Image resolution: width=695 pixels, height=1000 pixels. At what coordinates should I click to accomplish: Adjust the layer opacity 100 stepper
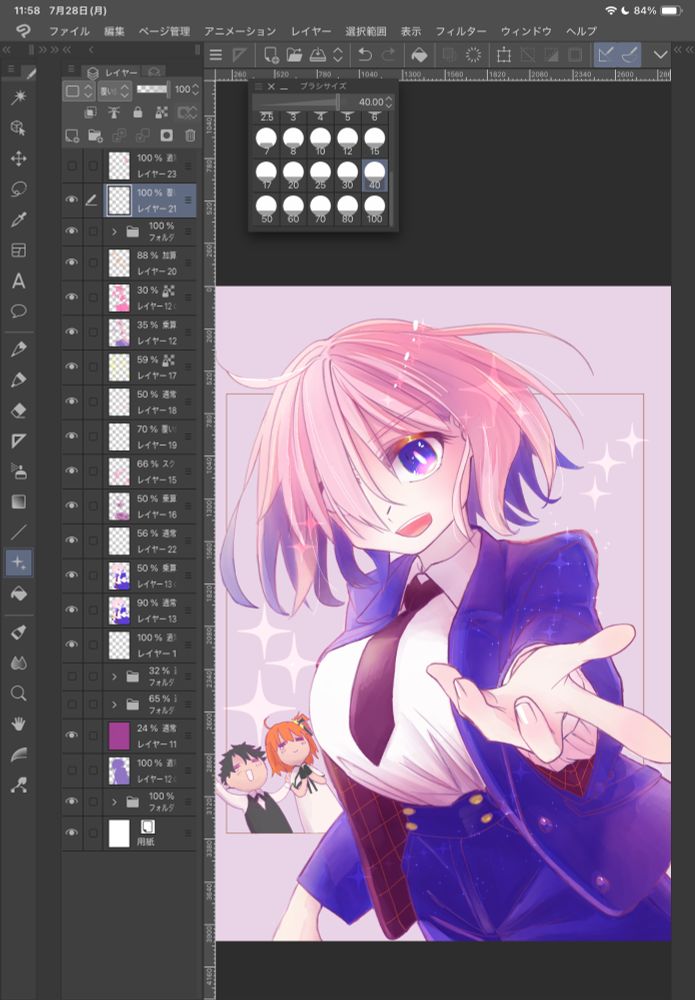[x=195, y=90]
